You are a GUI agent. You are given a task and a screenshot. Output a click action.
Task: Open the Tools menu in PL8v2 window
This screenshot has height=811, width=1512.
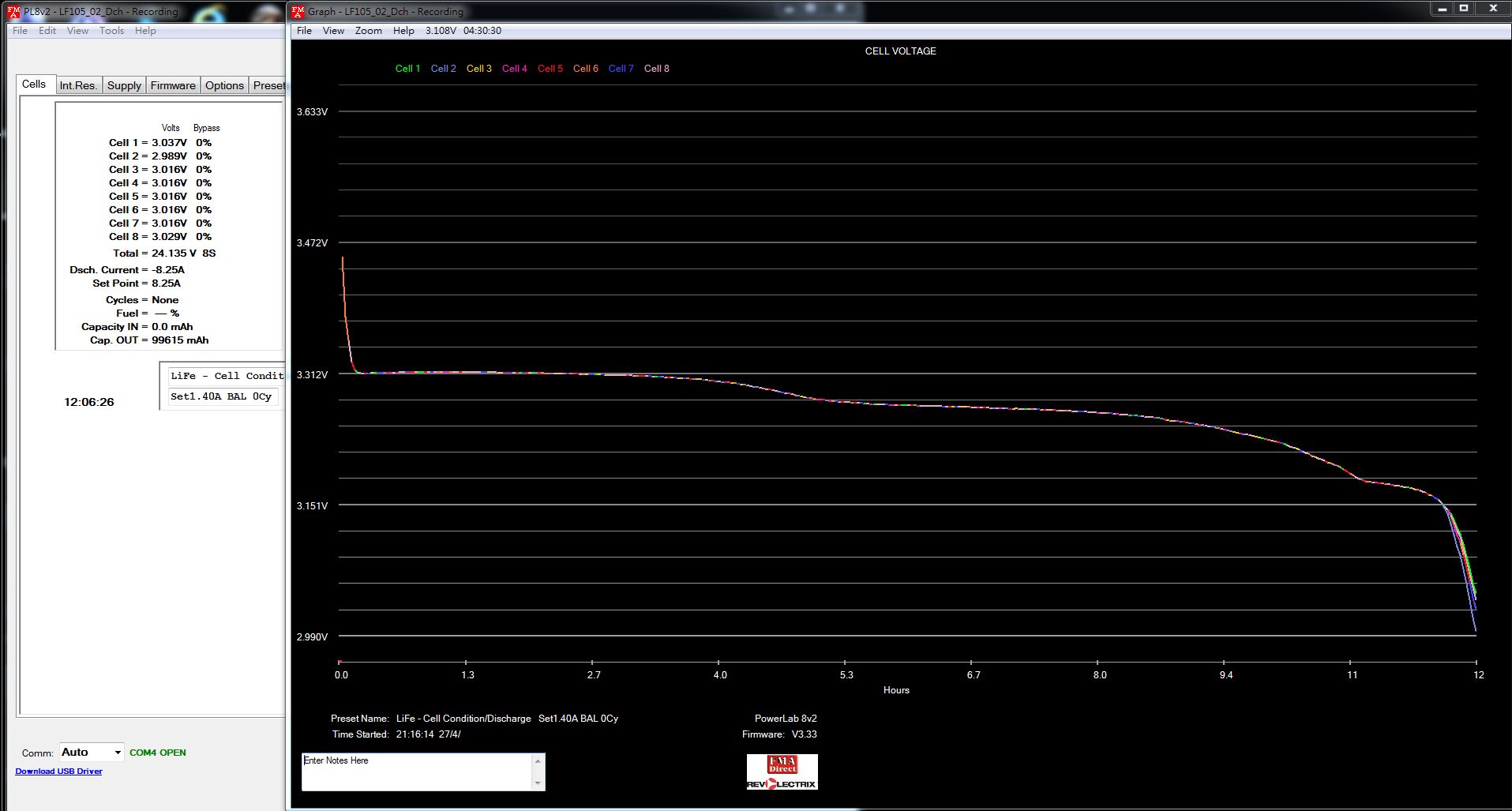[x=111, y=31]
